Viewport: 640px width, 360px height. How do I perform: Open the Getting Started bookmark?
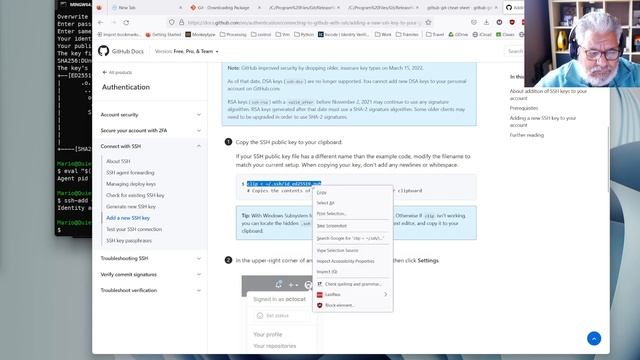[x=163, y=35]
